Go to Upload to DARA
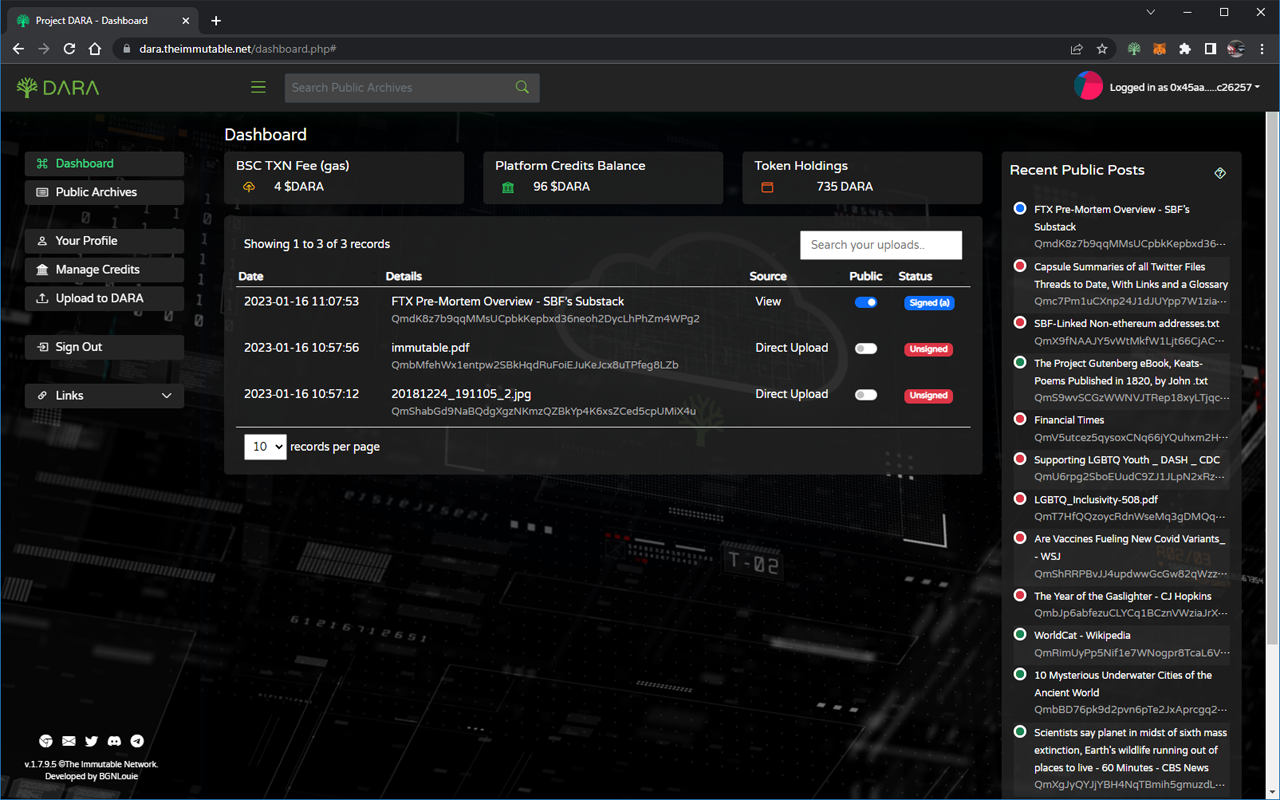Viewport: 1280px width, 800px height. (104, 298)
